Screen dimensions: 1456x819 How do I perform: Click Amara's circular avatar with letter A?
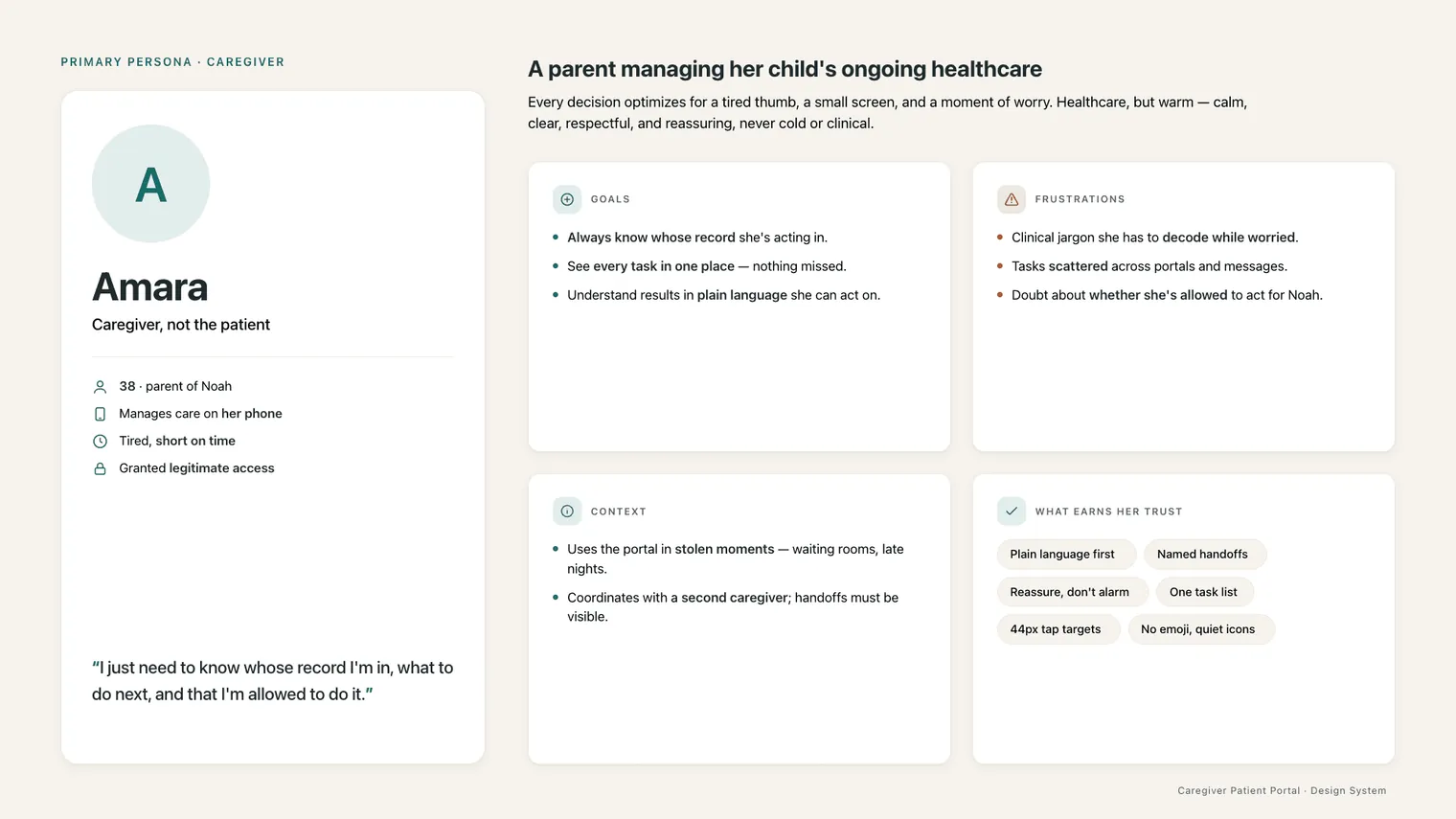pos(150,184)
